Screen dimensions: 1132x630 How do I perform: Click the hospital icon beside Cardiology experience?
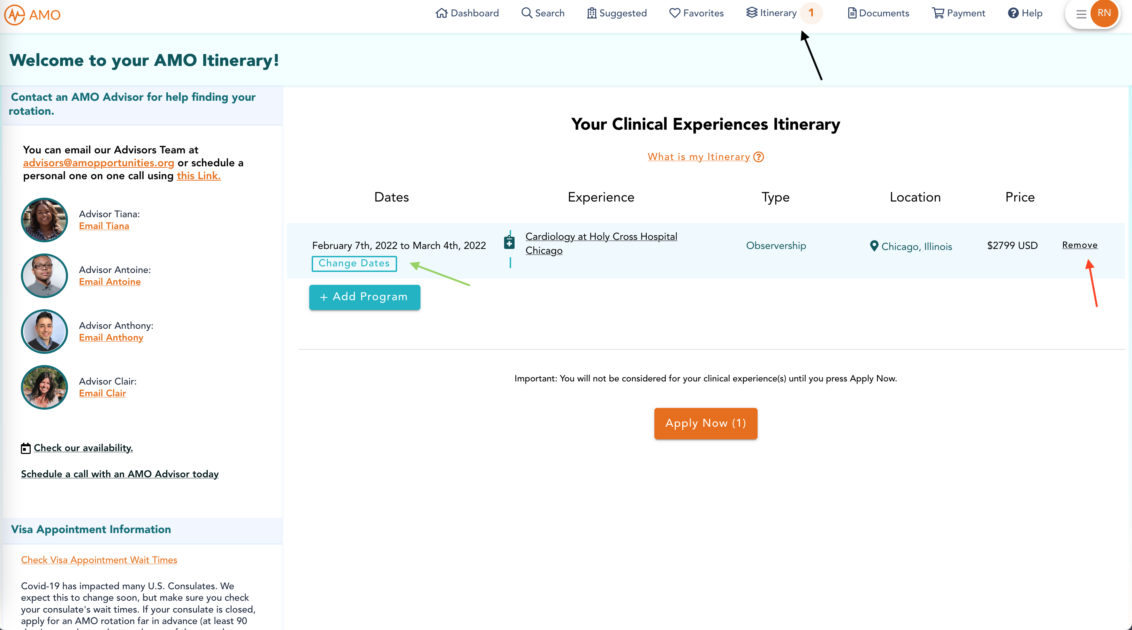click(509, 242)
